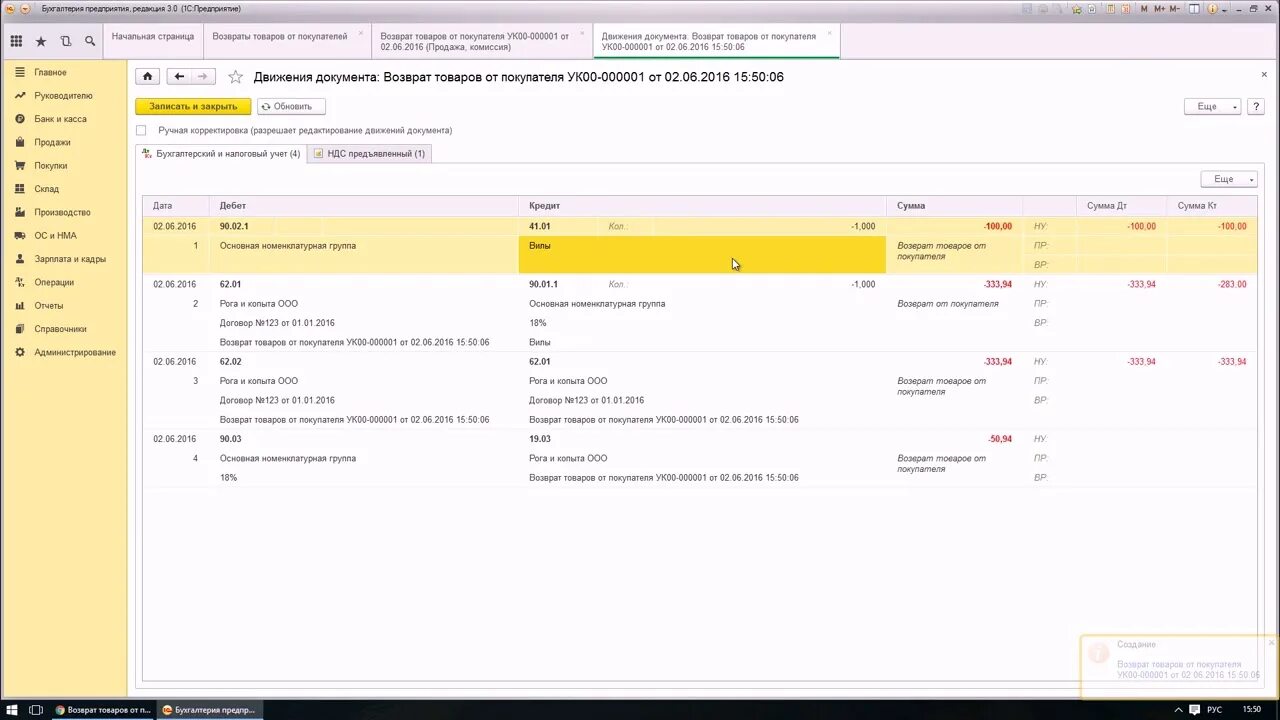Open Покупки section in sidebar
Image resolution: width=1280 pixels, height=720 pixels.
coord(51,166)
